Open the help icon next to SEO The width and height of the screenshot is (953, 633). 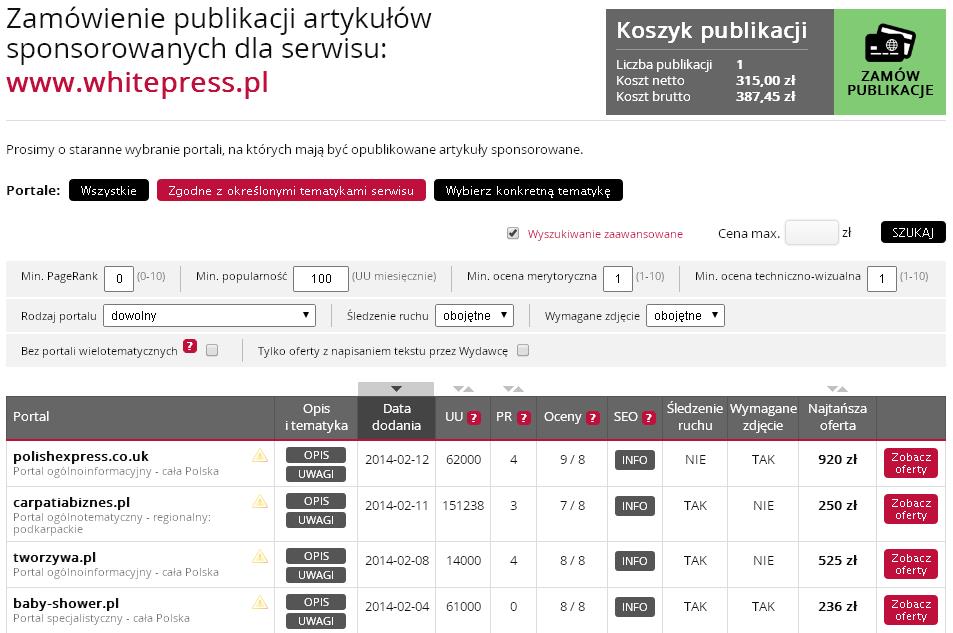point(649,418)
